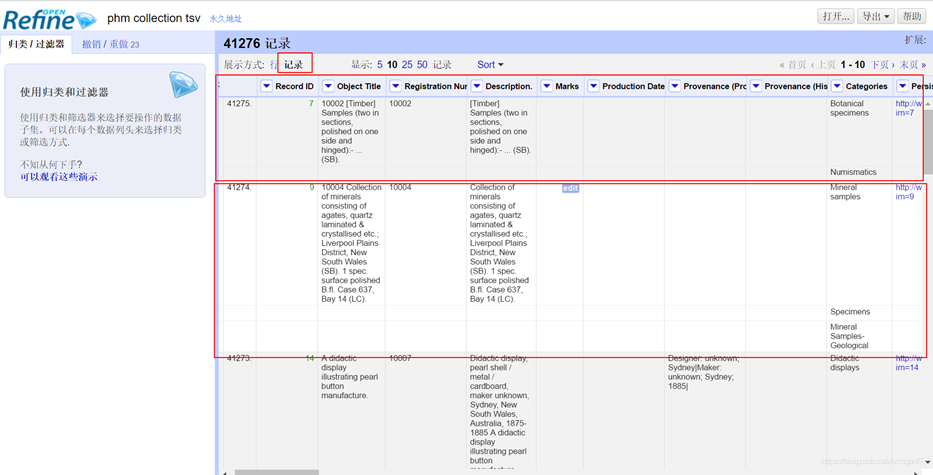Click the blue diamond icon in the facet panel

pyautogui.click(x=182, y=85)
